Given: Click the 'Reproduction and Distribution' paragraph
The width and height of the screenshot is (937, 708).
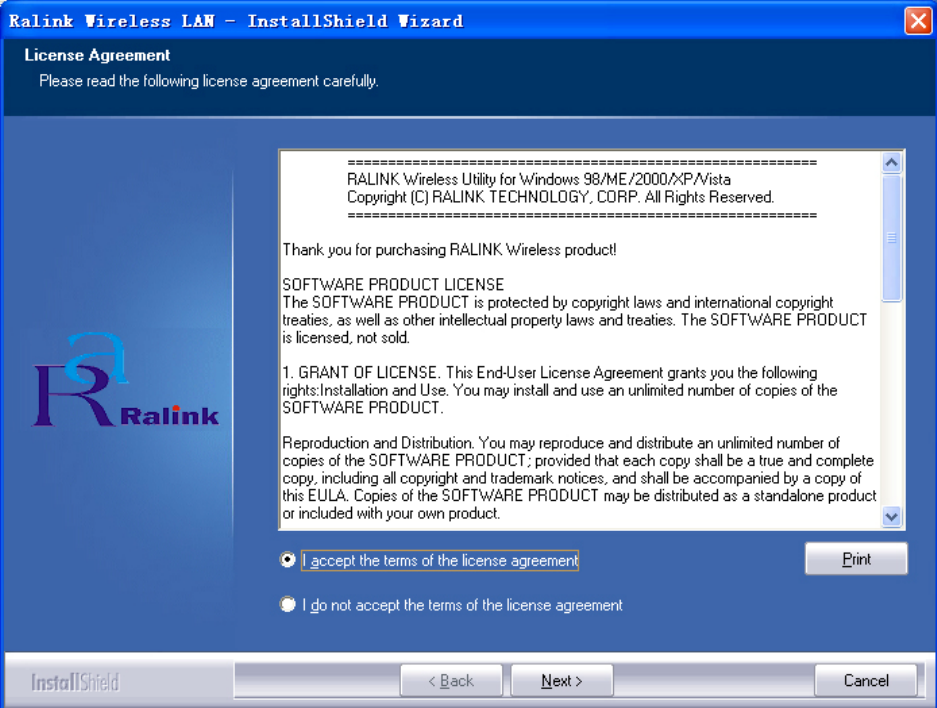Looking at the screenshot, I should 579,478.
